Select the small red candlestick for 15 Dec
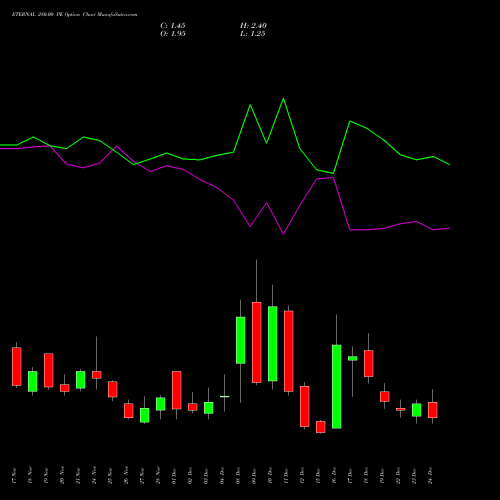The width and height of the screenshot is (500, 500). click(321, 427)
